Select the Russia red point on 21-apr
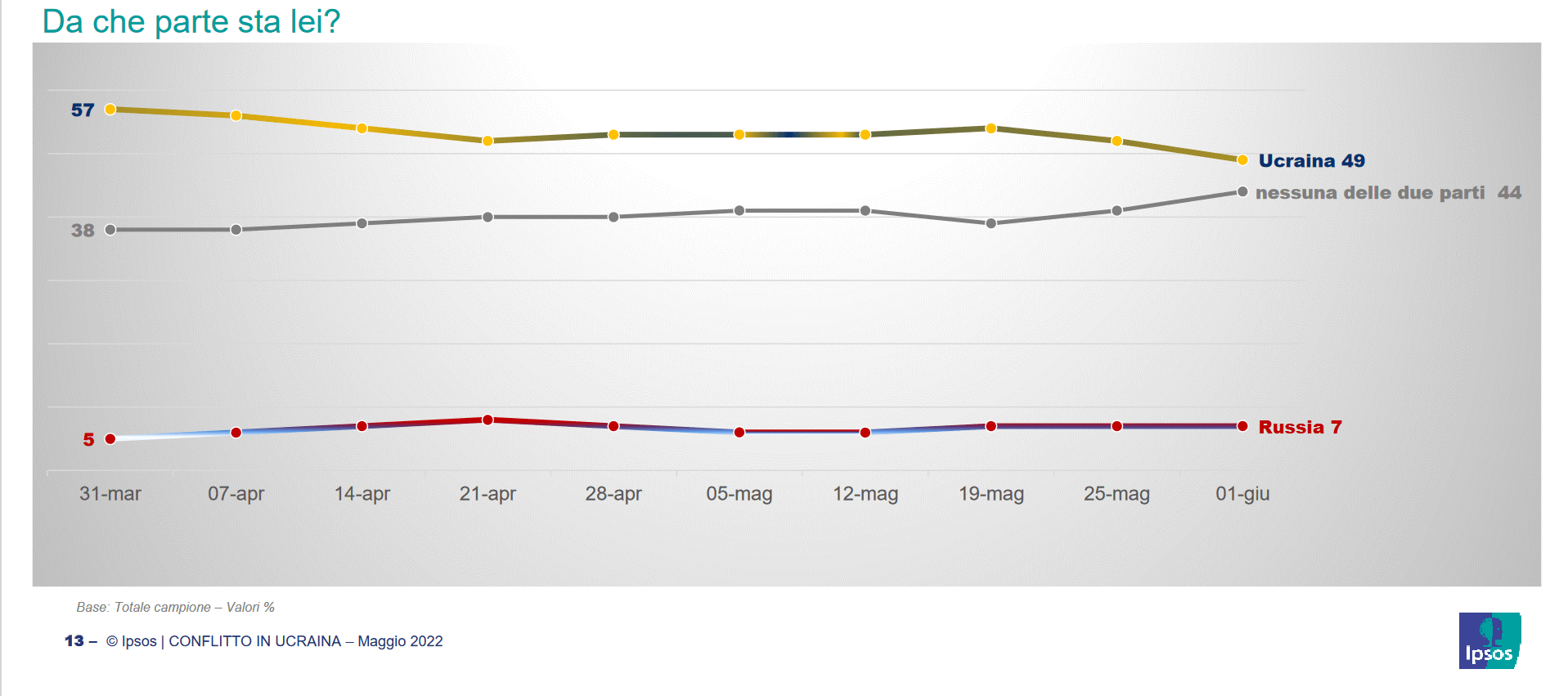Viewport: 1568px width, 696px height. (x=487, y=420)
